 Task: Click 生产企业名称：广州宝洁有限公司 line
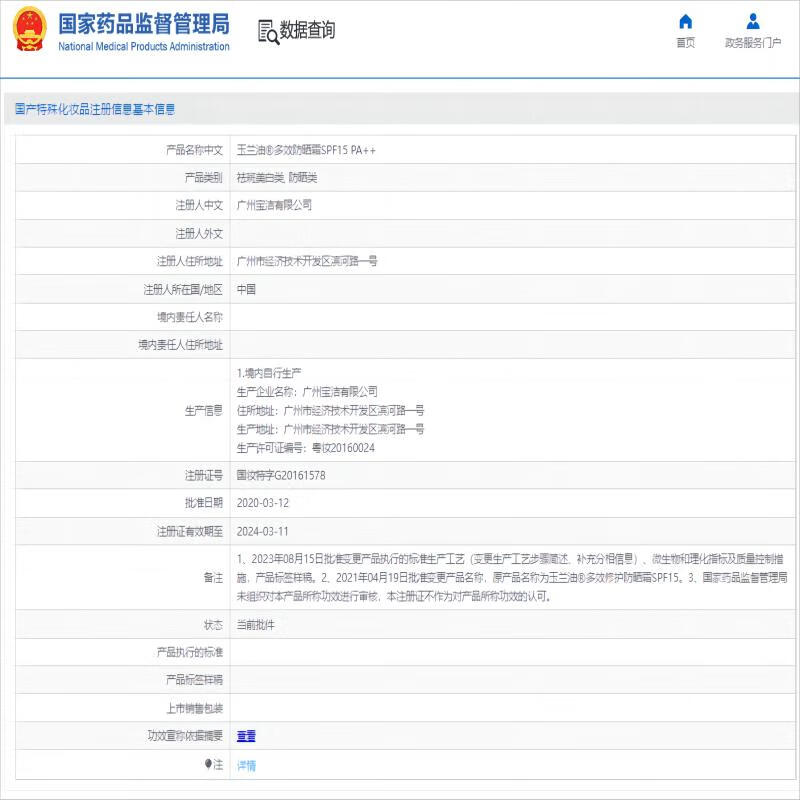tap(307, 392)
